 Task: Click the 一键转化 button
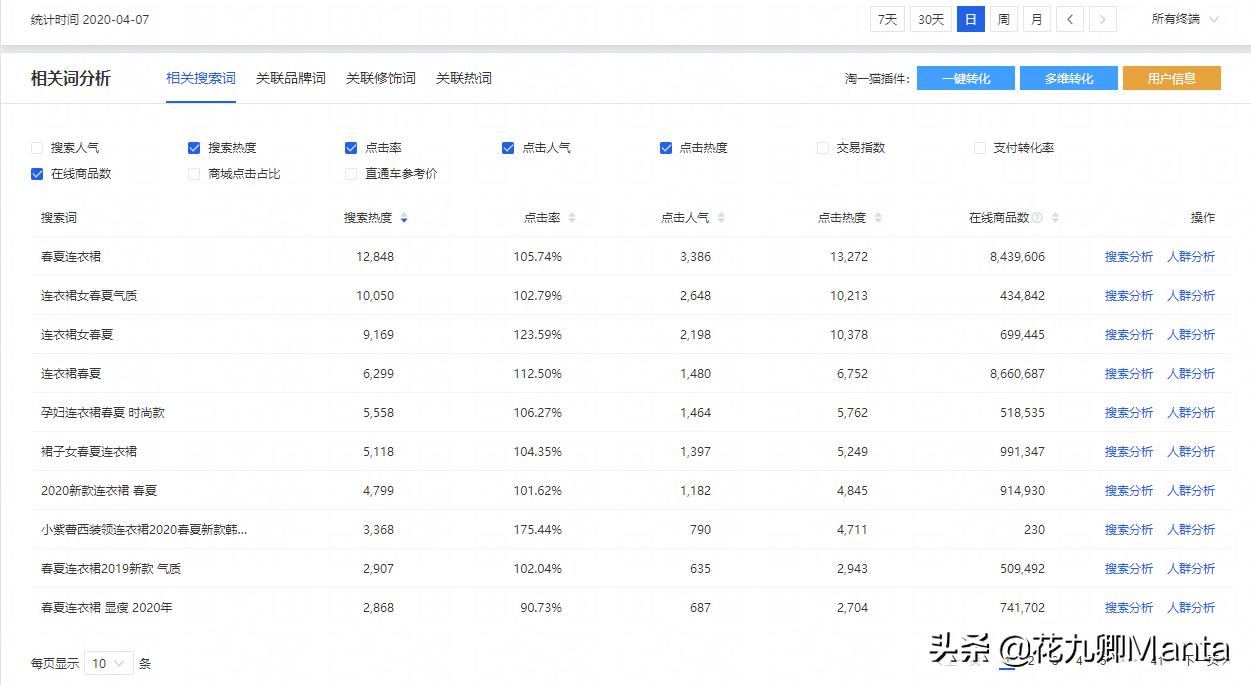coord(964,77)
